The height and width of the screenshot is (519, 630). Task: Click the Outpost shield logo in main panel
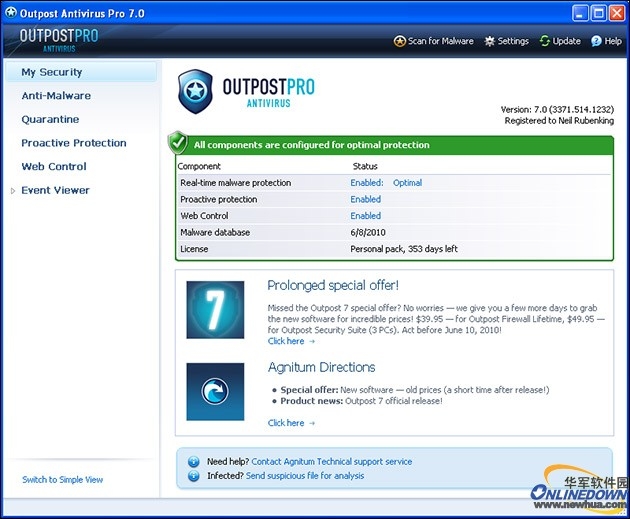(195, 92)
